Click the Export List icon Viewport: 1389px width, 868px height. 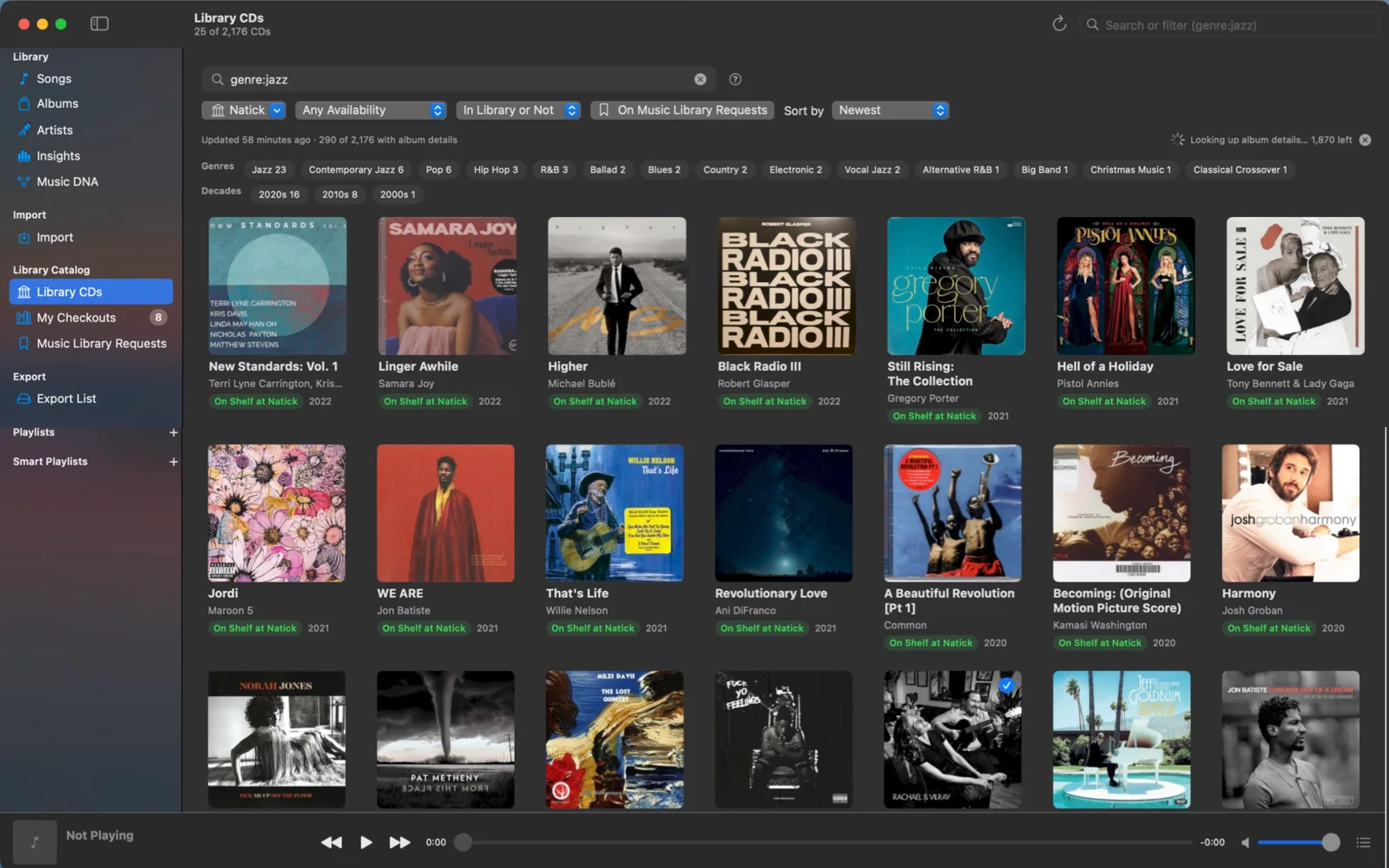[x=24, y=398]
